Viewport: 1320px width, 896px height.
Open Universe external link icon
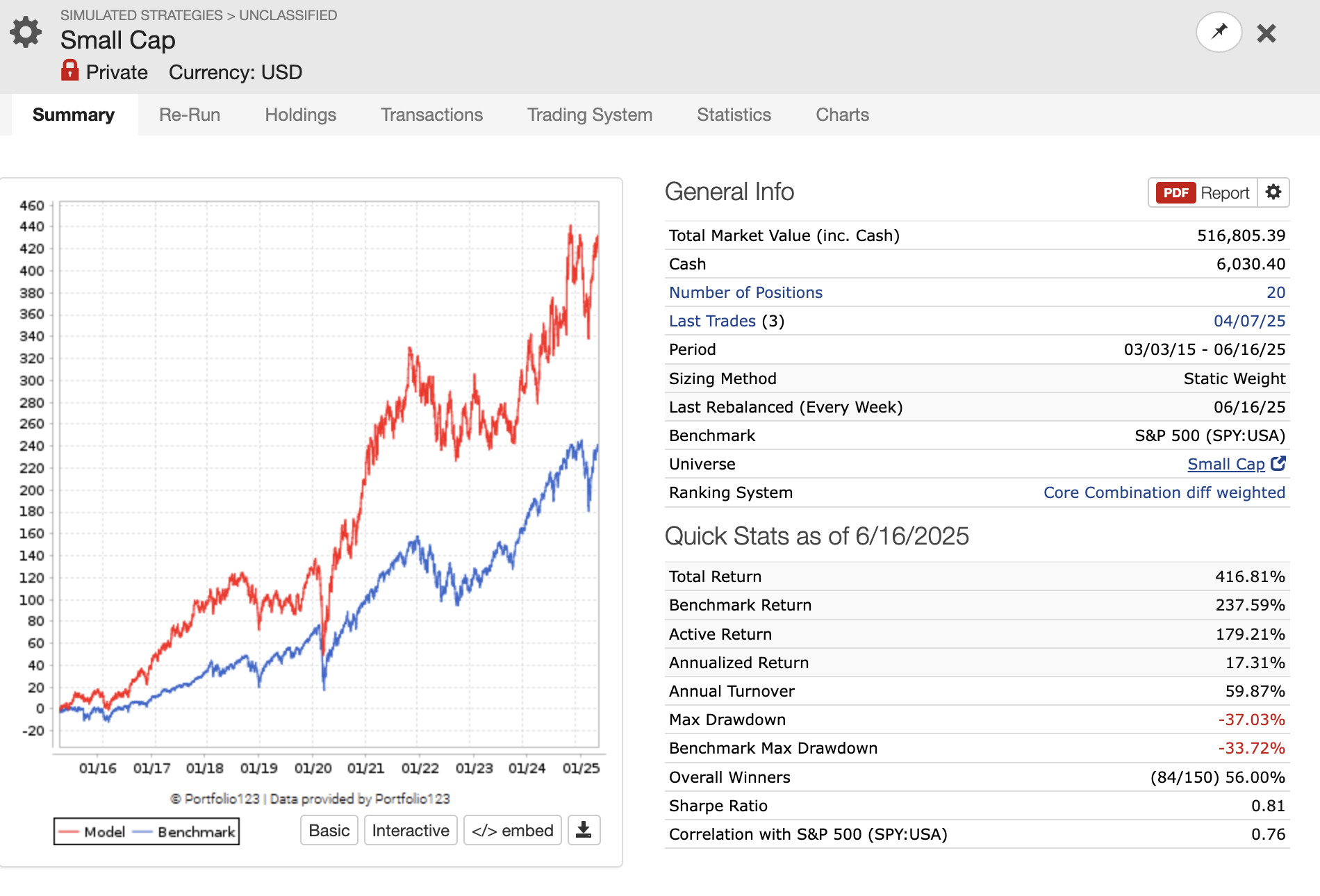click(x=1278, y=463)
